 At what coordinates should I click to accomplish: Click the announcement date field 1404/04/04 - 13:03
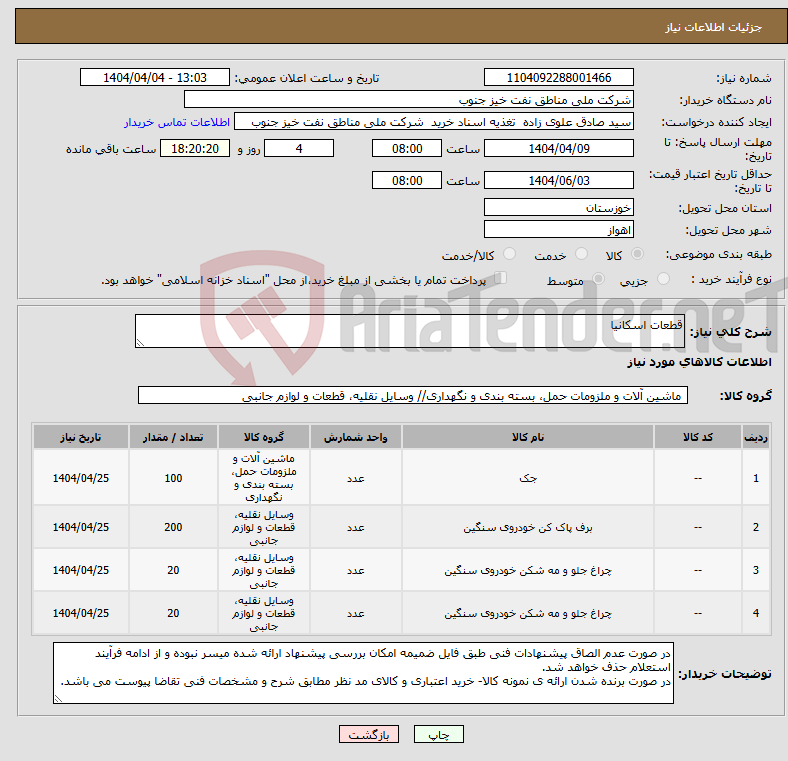click(x=155, y=77)
